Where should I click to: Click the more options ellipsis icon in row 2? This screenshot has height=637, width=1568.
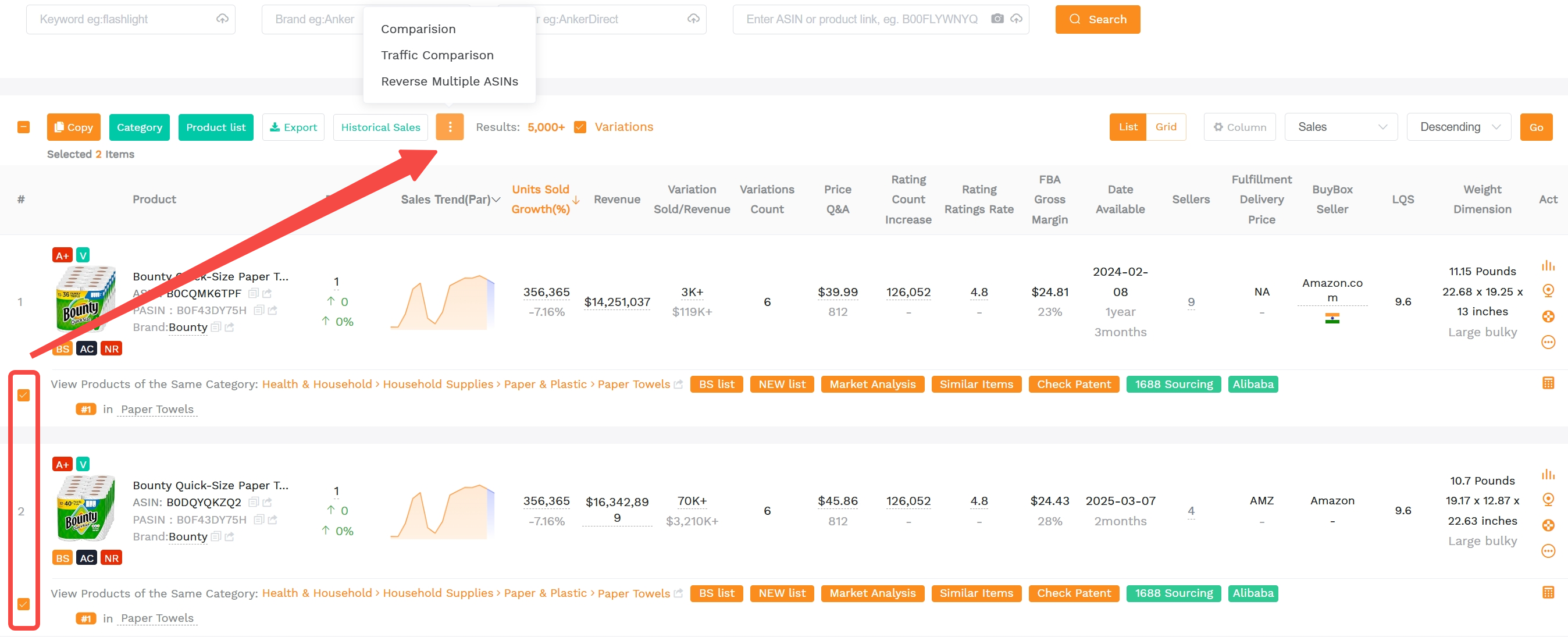click(1548, 551)
